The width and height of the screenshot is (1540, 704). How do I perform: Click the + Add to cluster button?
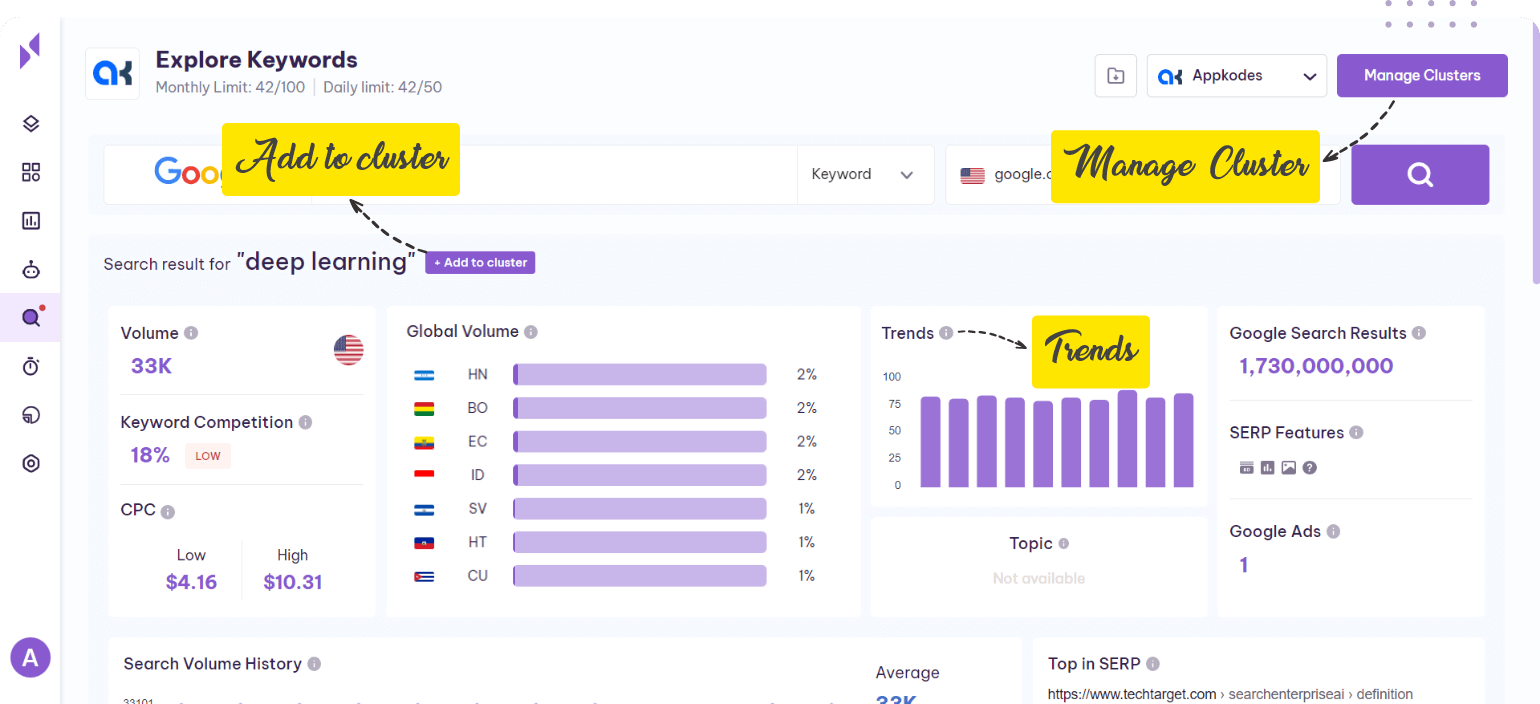click(480, 263)
